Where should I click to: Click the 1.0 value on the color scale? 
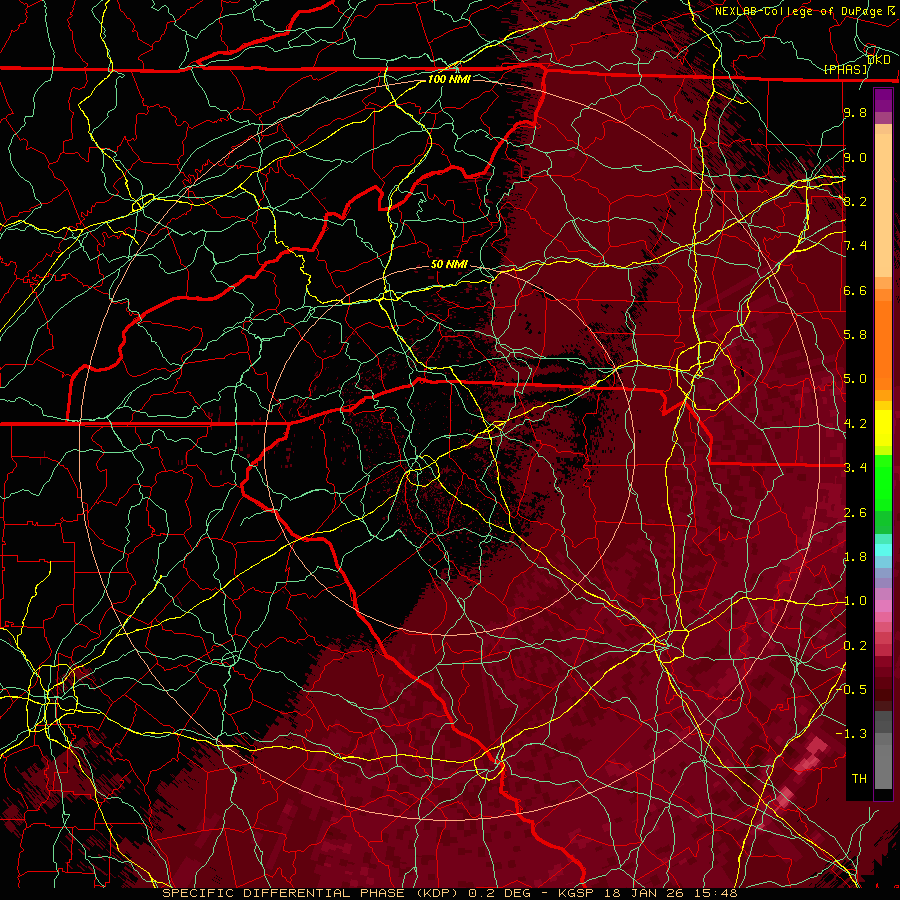(x=855, y=601)
